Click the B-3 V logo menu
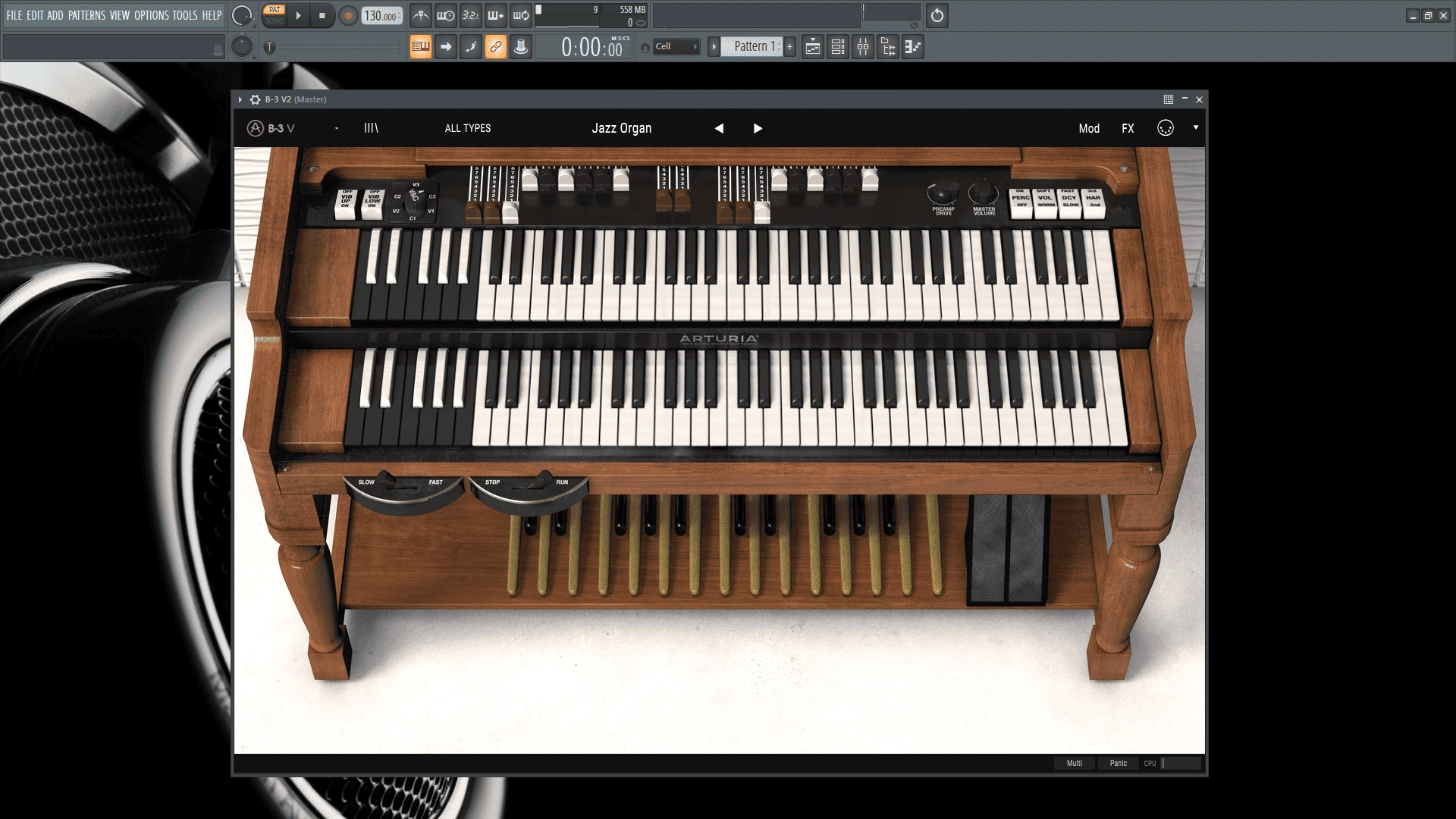1456x819 pixels. (x=271, y=128)
